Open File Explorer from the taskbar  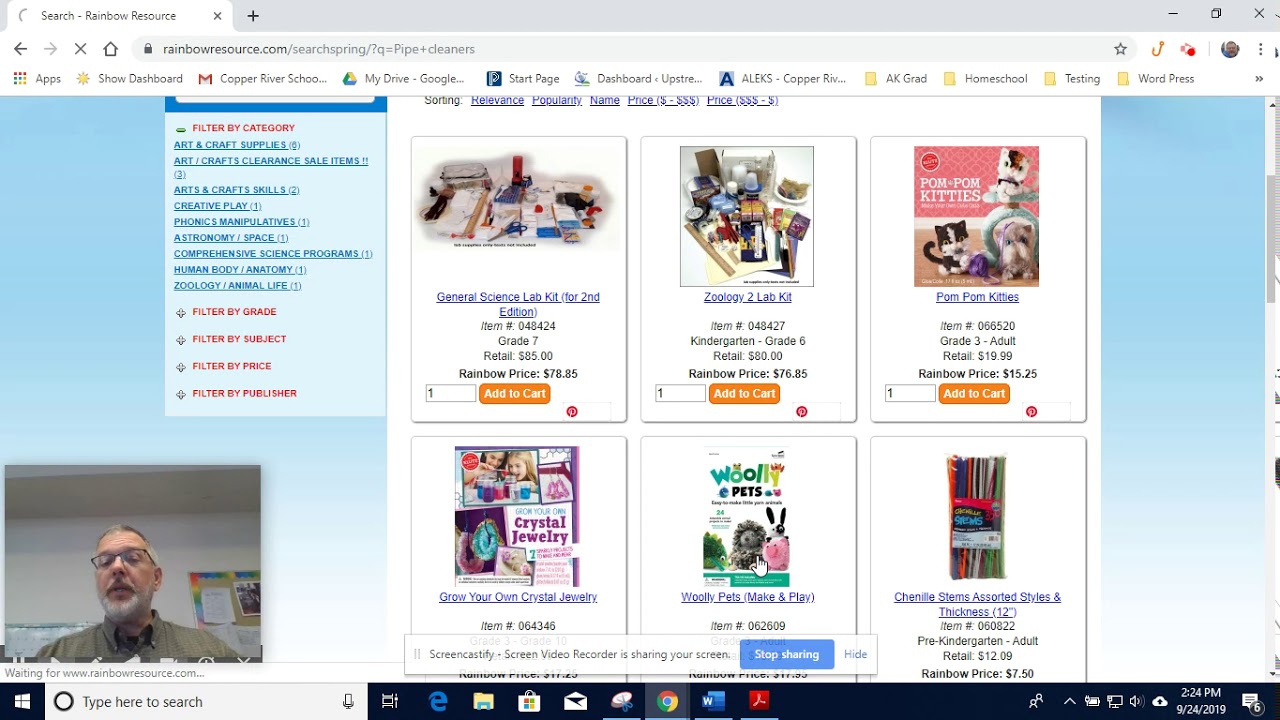pos(483,701)
